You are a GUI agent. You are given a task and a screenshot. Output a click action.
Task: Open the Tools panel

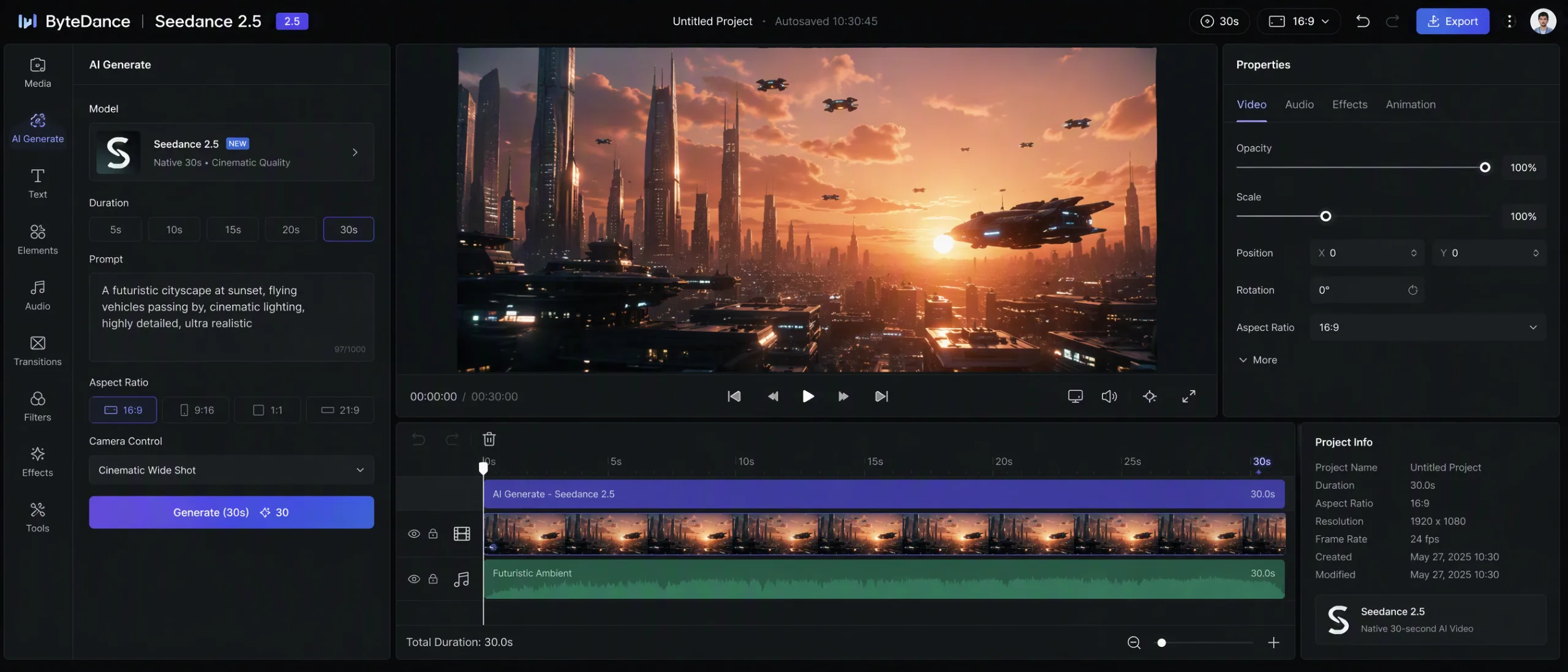(x=37, y=518)
